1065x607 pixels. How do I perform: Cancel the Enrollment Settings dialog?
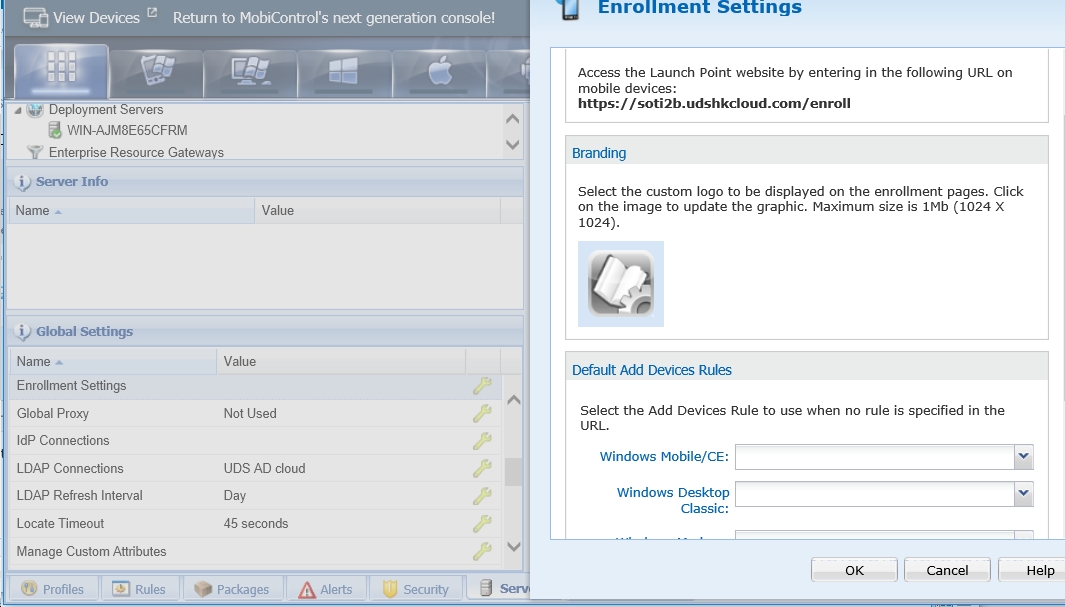tap(946, 570)
